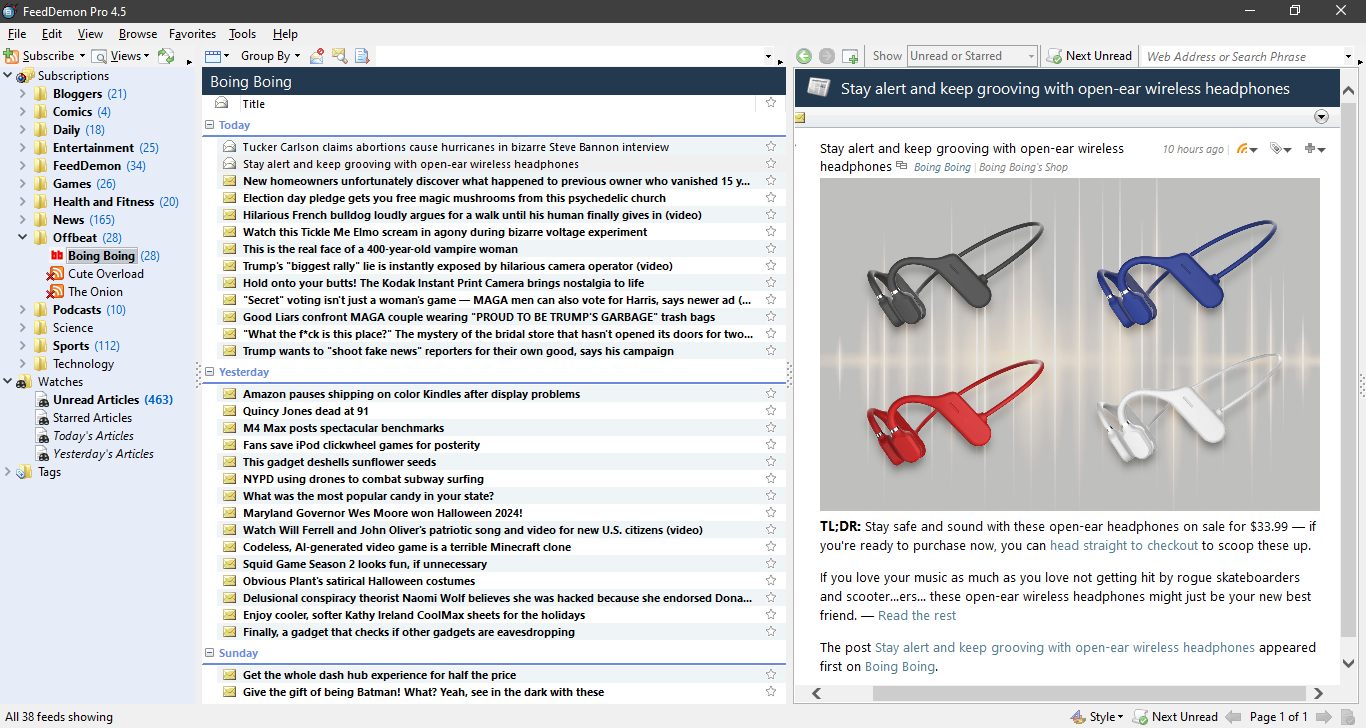Star the Tucker Carlson hurricanes article
The width and height of the screenshot is (1366, 728).
(x=770, y=147)
